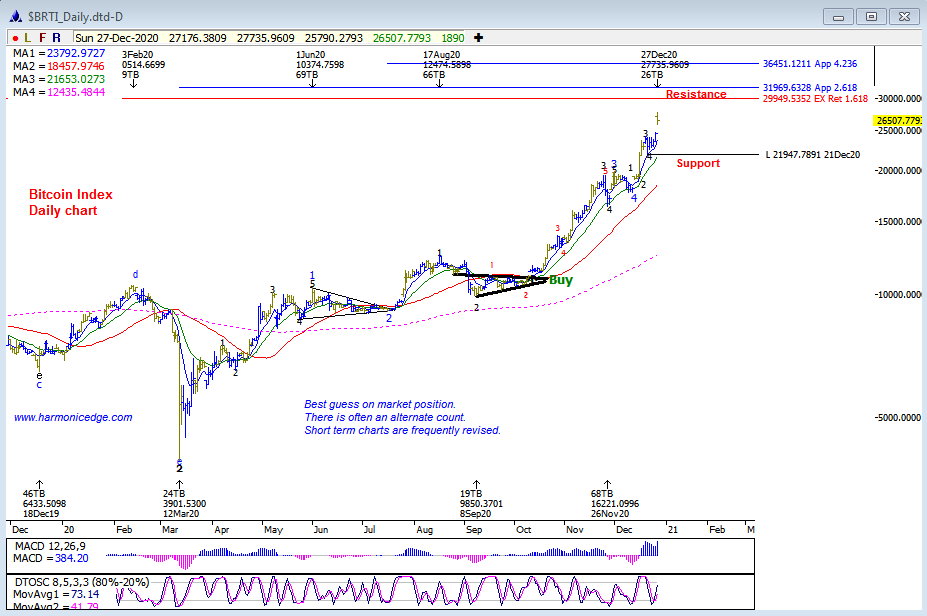927x616 pixels.
Task: Click the high price 27735.9609 in data bar
Action: [x=265, y=38]
